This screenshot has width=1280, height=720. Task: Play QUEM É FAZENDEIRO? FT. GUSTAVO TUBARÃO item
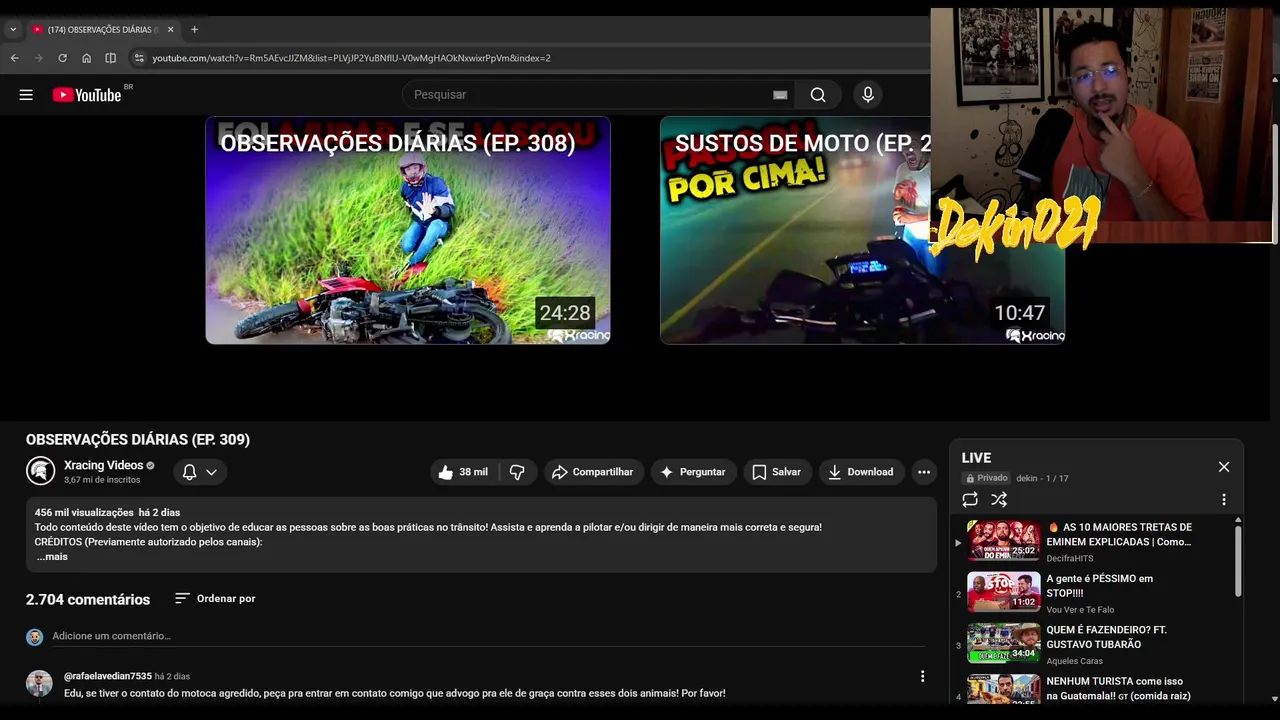coord(1095,644)
